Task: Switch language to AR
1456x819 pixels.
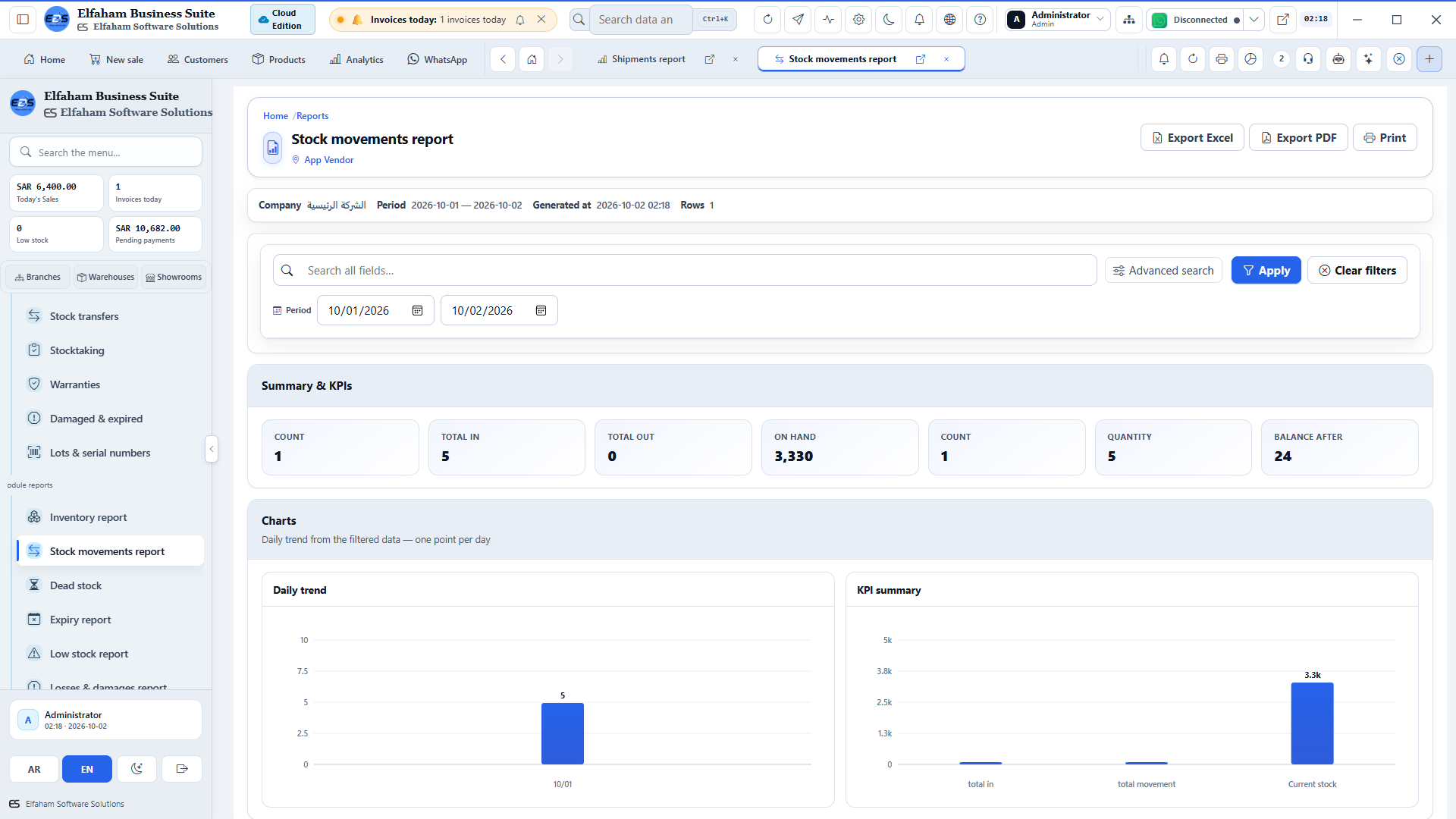Action: pyautogui.click(x=34, y=769)
